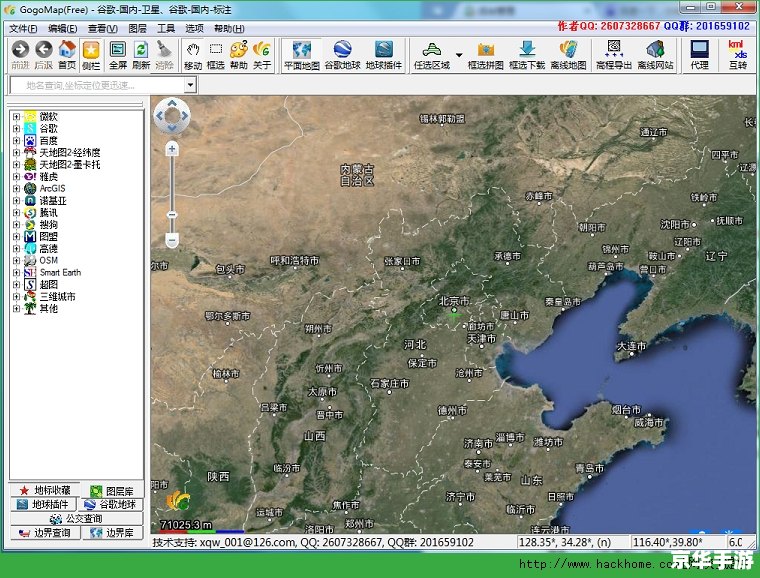The image size is (760, 578).
Task: Open the dropdown arrow beside 任选区域
Action: tap(459, 55)
